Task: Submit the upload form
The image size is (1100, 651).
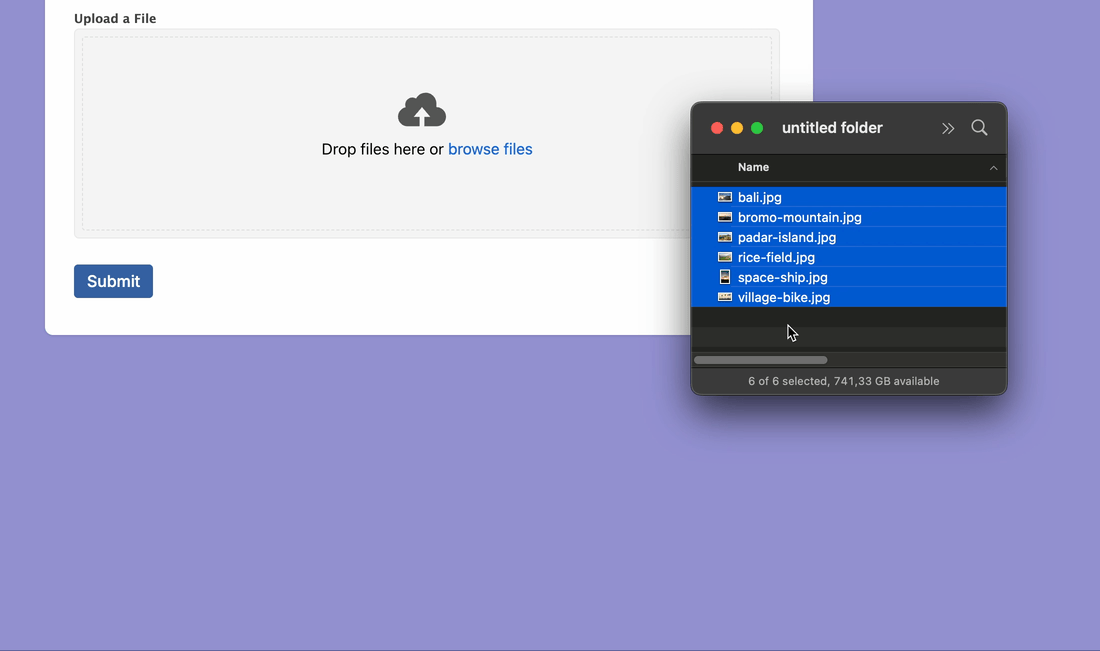Action: coord(113,281)
